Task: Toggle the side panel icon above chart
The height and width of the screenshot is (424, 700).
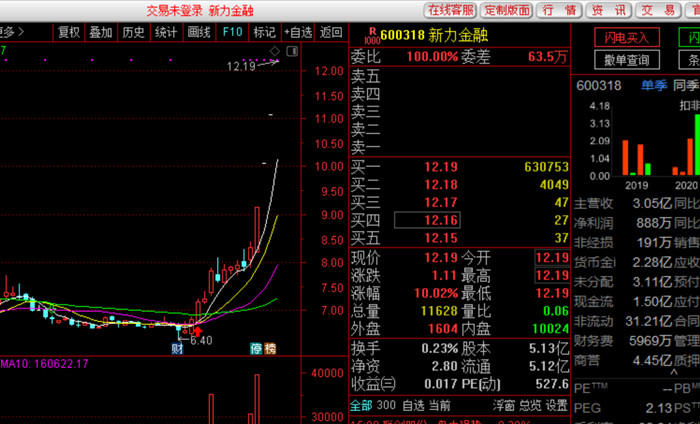Action: point(292,51)
